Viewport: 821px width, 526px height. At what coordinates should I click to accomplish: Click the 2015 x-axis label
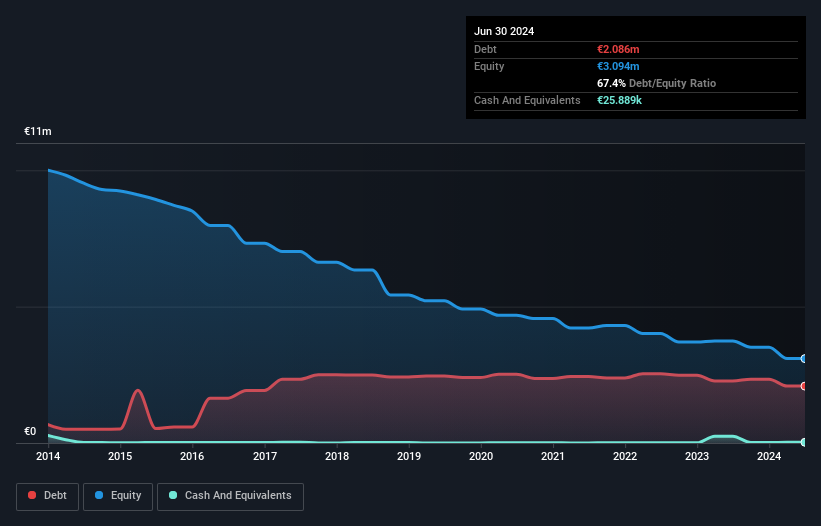120,456
